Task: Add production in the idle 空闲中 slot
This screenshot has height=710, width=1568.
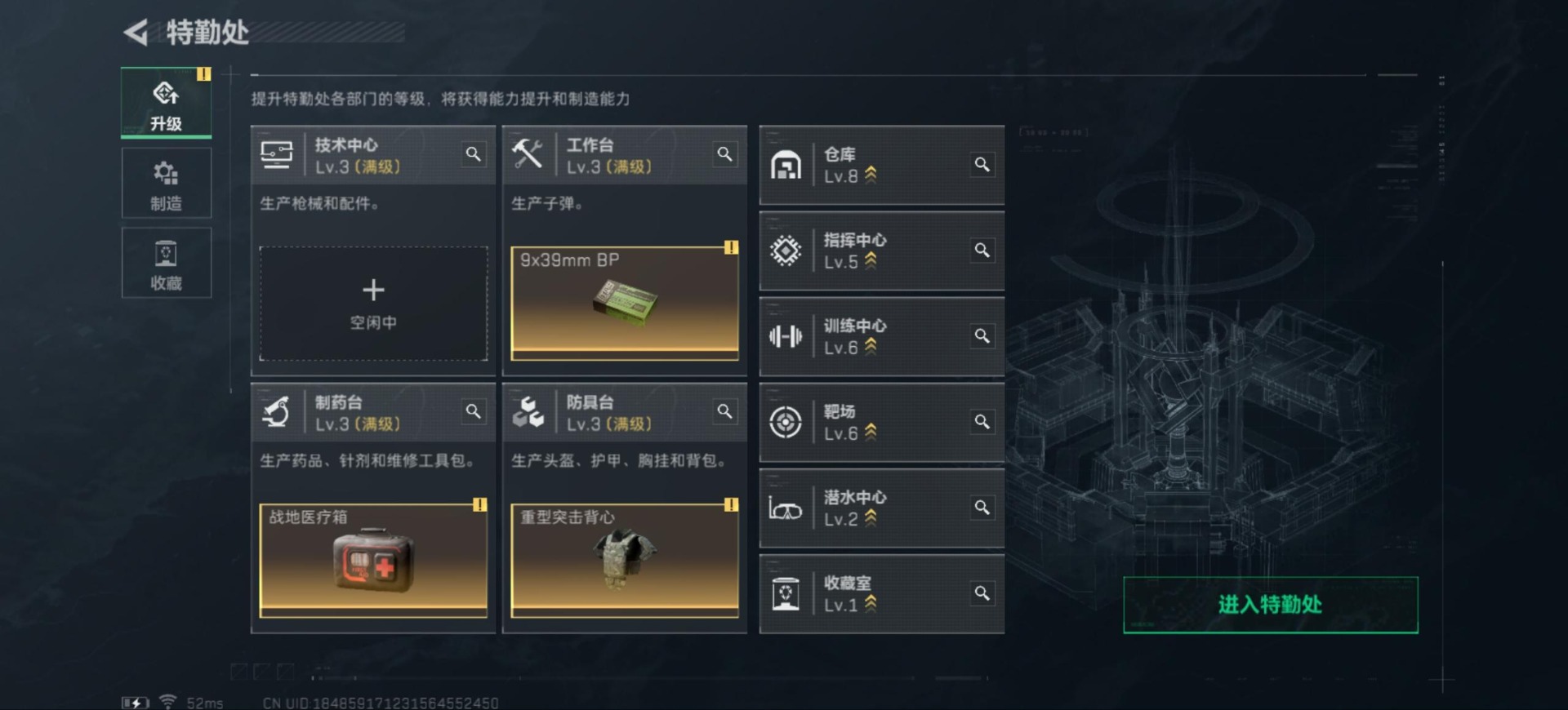Action: click(373, 304)
